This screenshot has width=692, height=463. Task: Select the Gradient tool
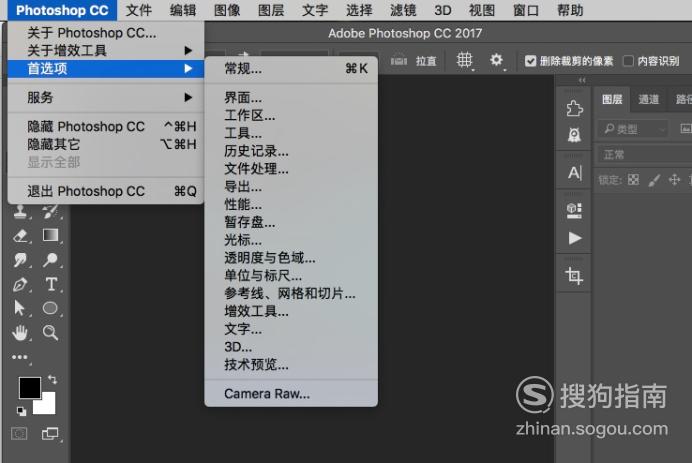coord(50,235)
